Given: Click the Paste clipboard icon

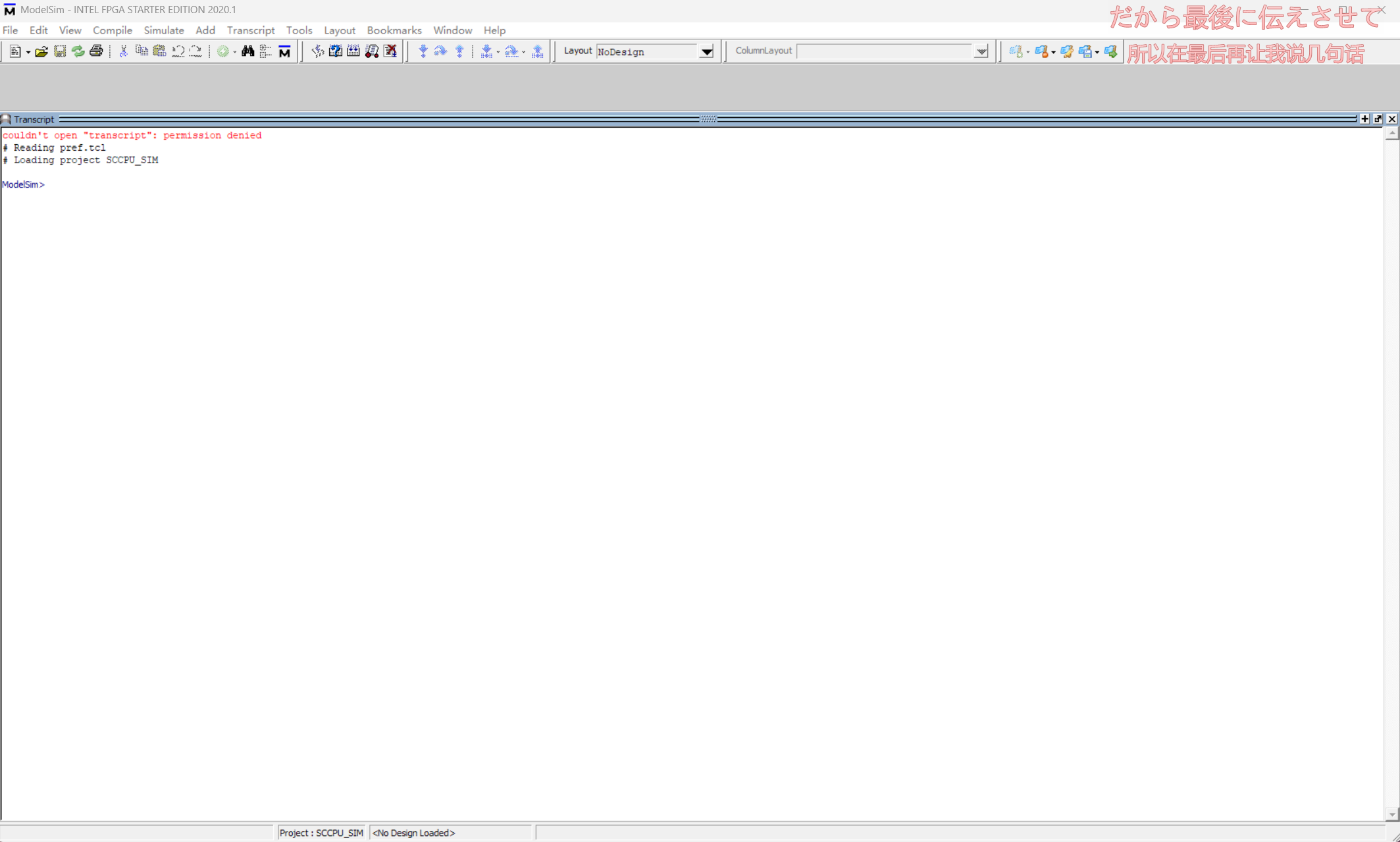Looking at the screenshot, I should coord(159,51).
